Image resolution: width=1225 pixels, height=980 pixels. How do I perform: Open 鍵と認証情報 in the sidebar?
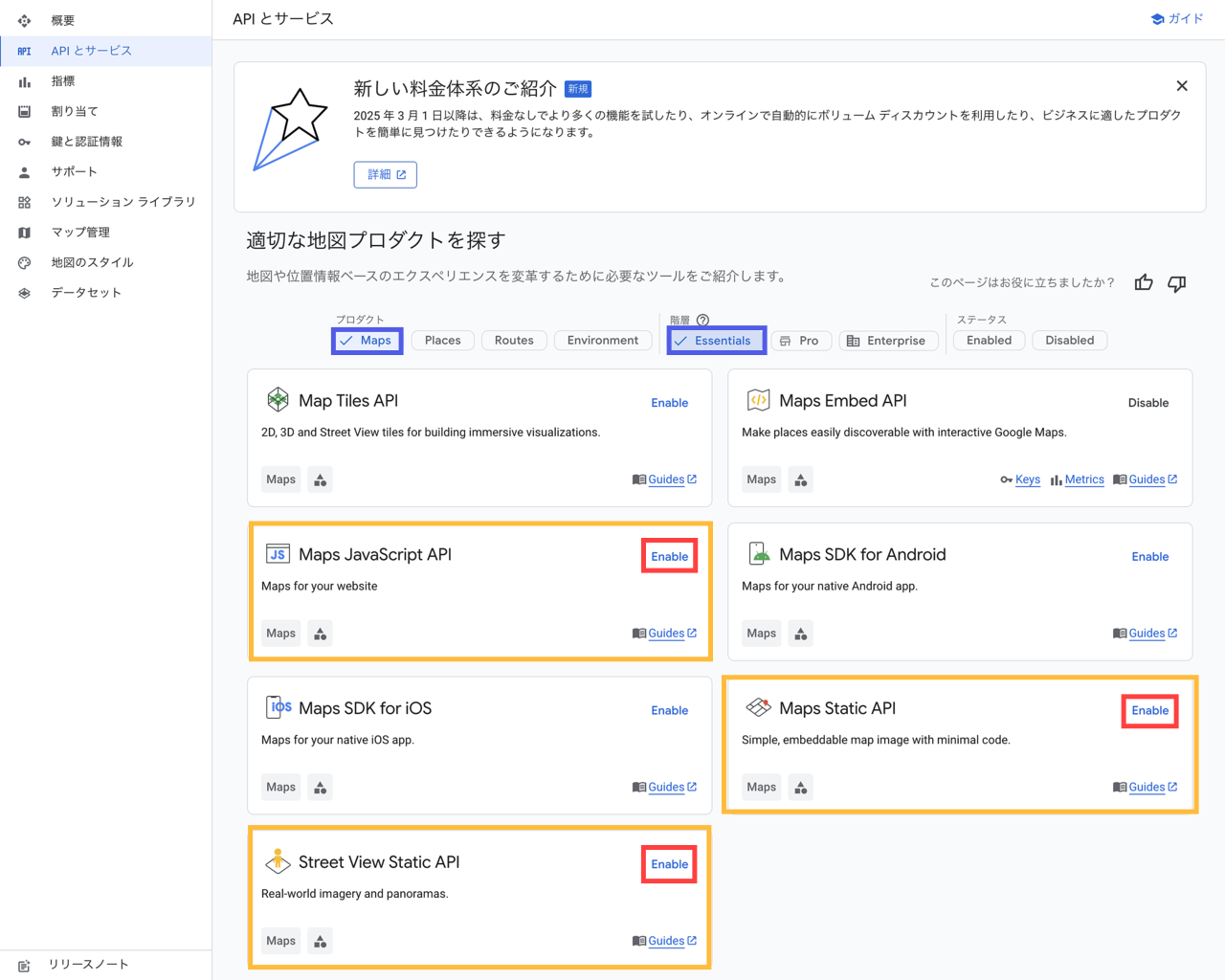click(x=105, y=142)
